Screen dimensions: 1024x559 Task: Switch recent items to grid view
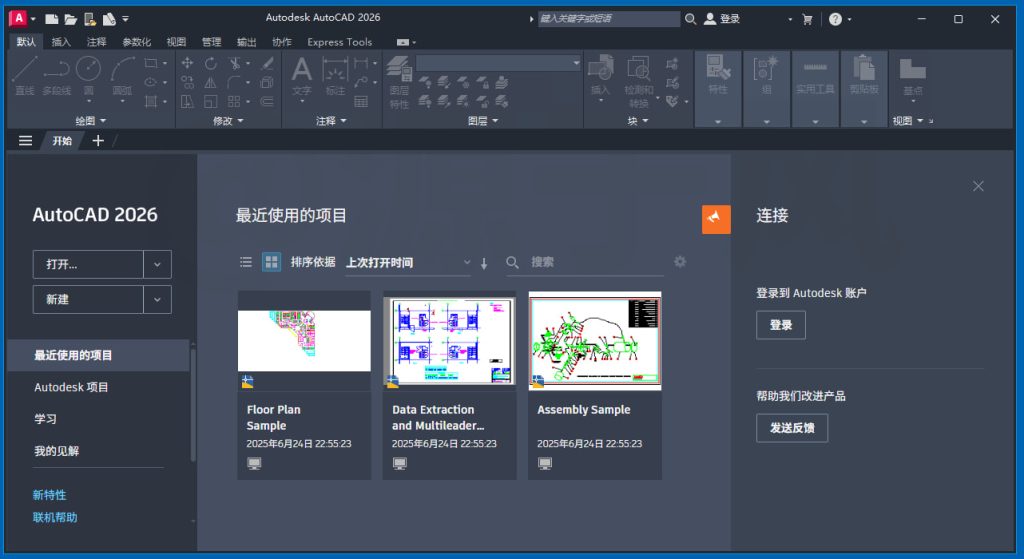click(271, 262)
